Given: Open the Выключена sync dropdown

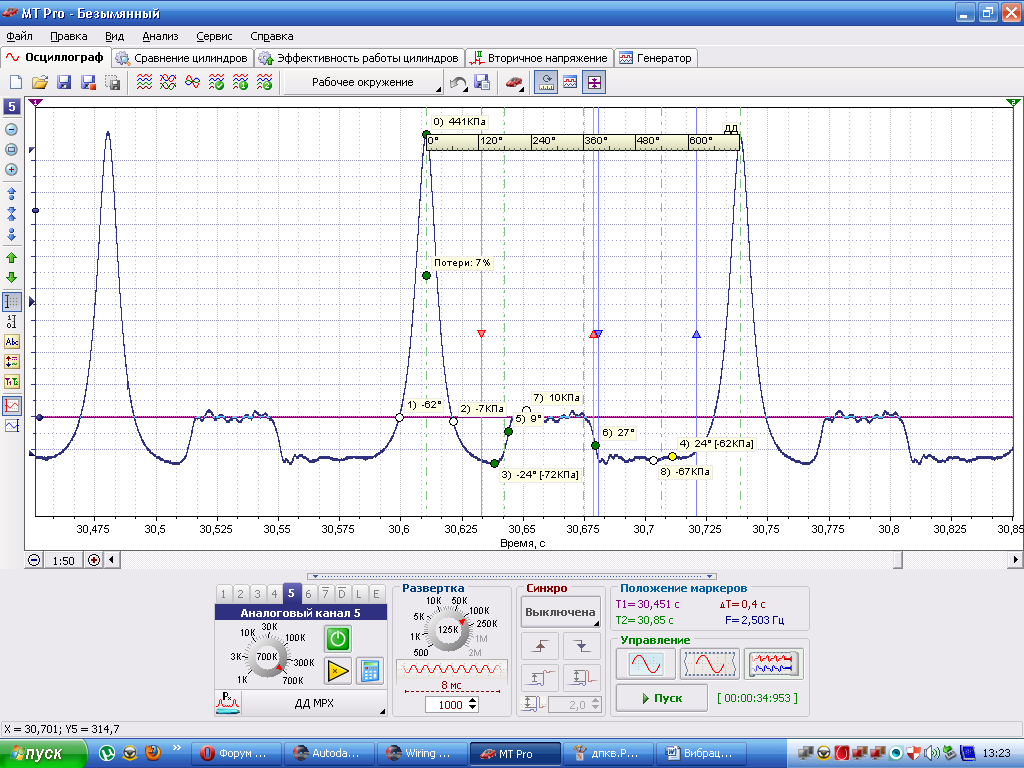Looking at the screenshot, I should (560, 613).
